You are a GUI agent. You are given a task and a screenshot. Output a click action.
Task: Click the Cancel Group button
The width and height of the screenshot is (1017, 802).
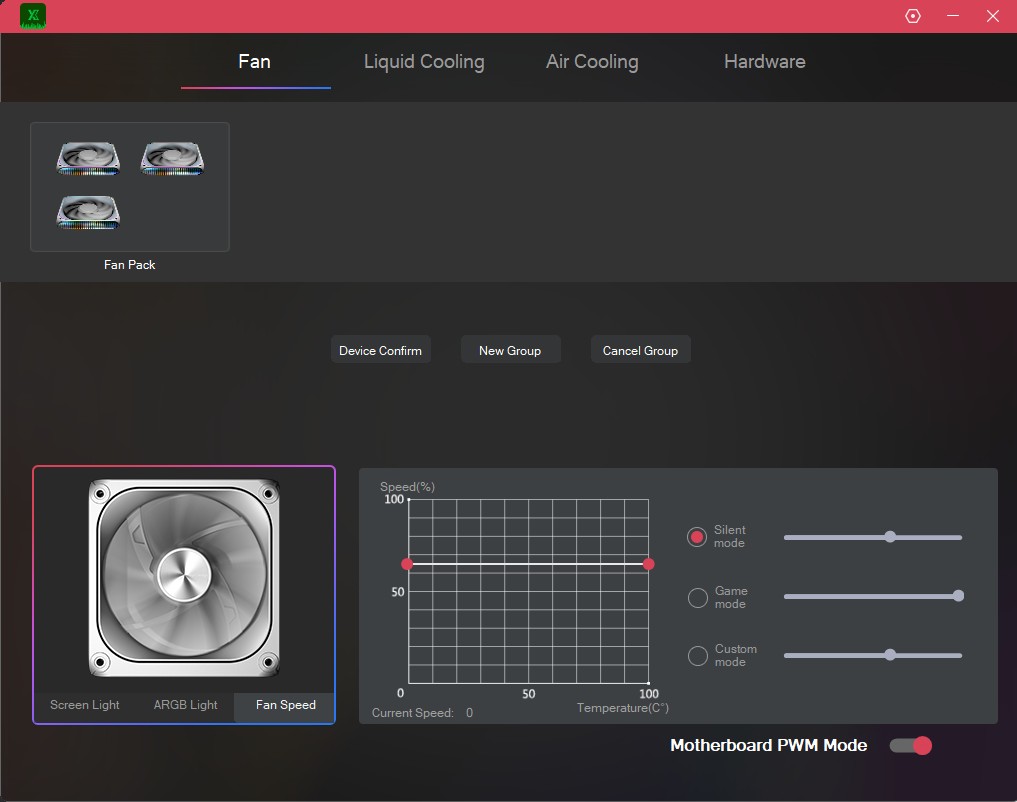640,350
